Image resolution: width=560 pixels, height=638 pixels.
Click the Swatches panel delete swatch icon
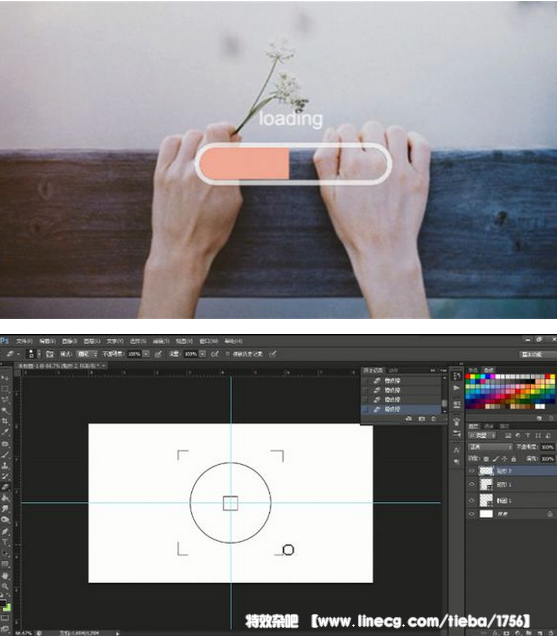[x=550, y=418]
